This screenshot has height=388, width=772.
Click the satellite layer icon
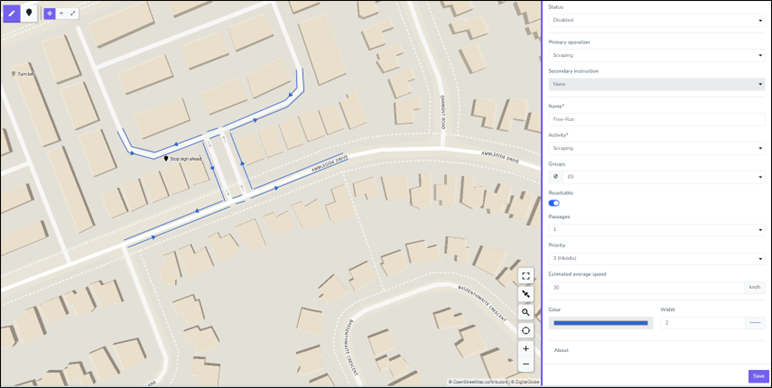[x=526, y=294]
